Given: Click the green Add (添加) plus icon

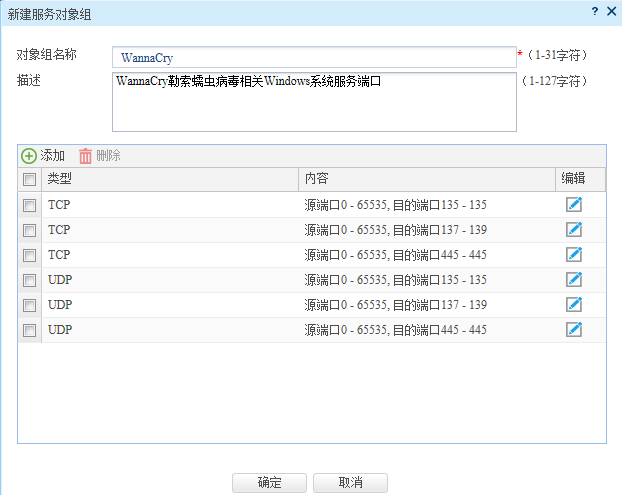Looking at the screenshot, I should point(29,156).
